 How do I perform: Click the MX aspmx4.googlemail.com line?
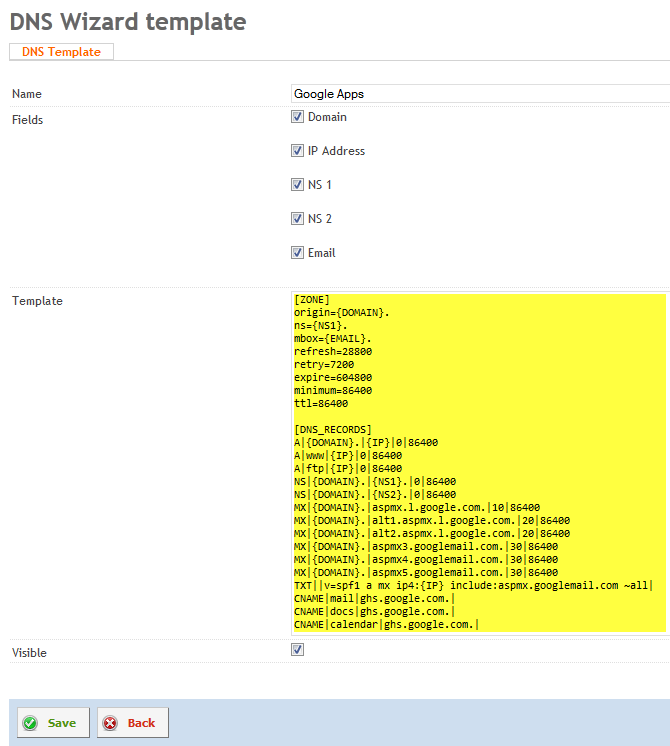point(426,560)
